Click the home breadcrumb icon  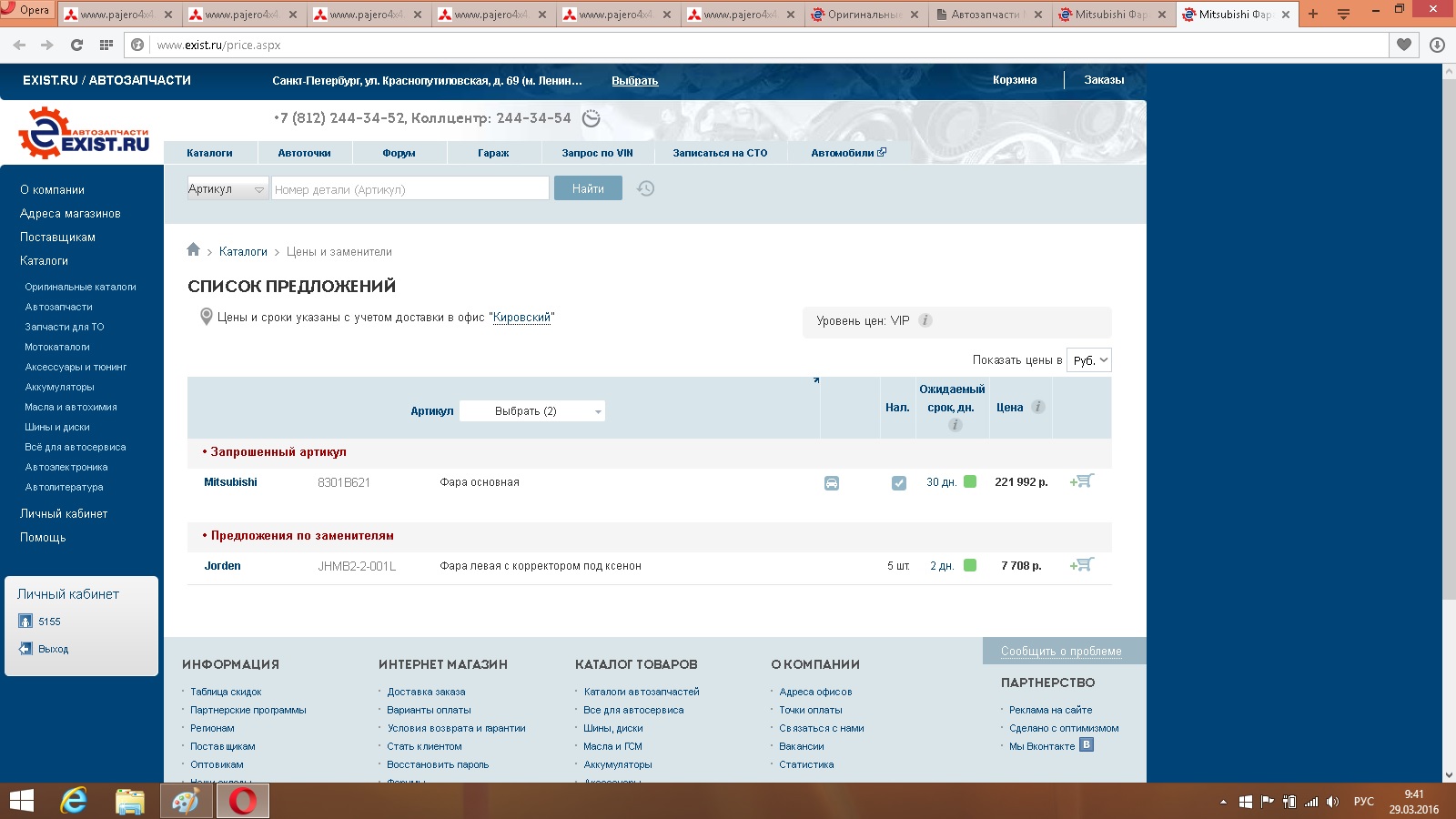pos(193,250)
